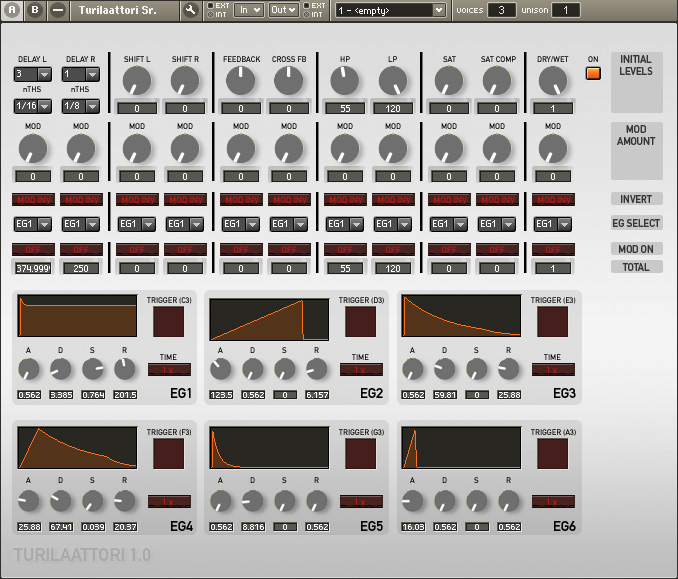Open the In routing menu
The height and width of the screenshot is (579, 678).
(249, 10)
